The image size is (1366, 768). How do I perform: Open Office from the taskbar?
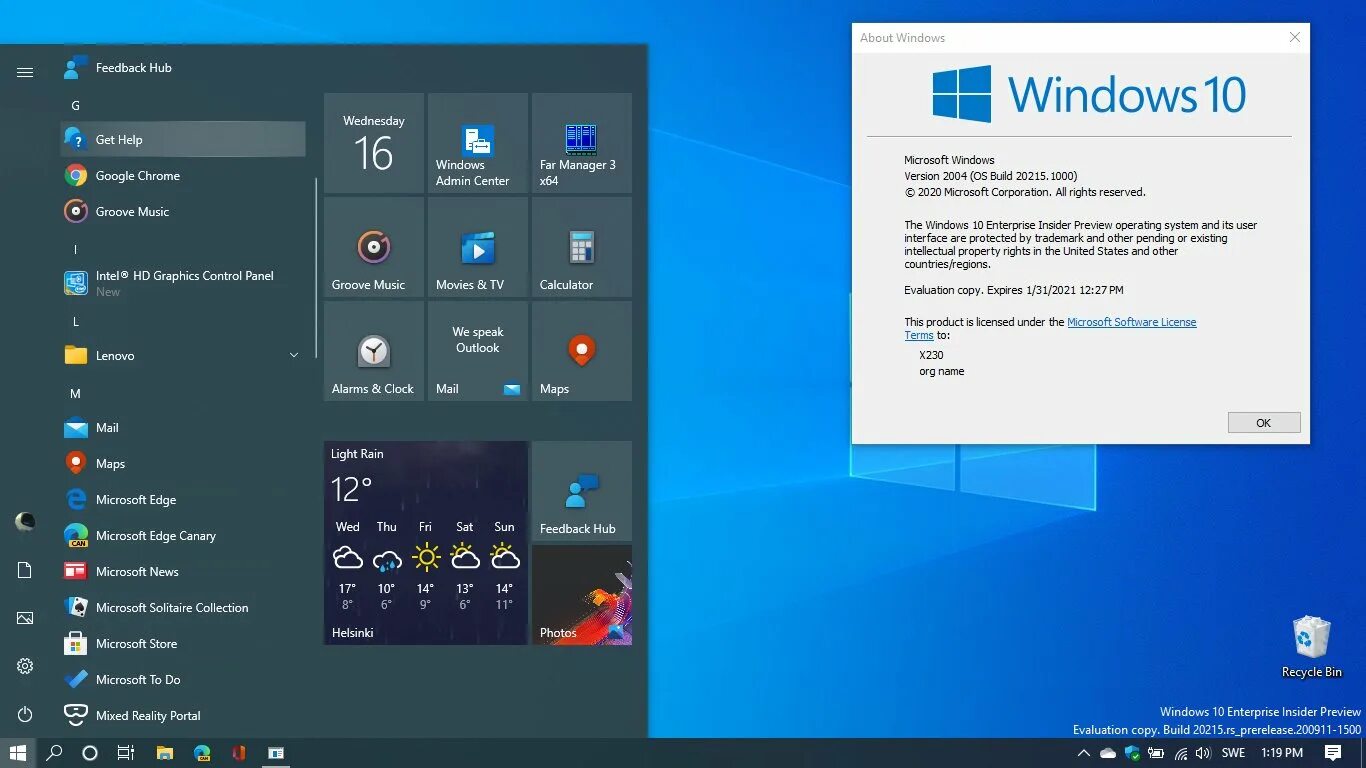[239, 753]
